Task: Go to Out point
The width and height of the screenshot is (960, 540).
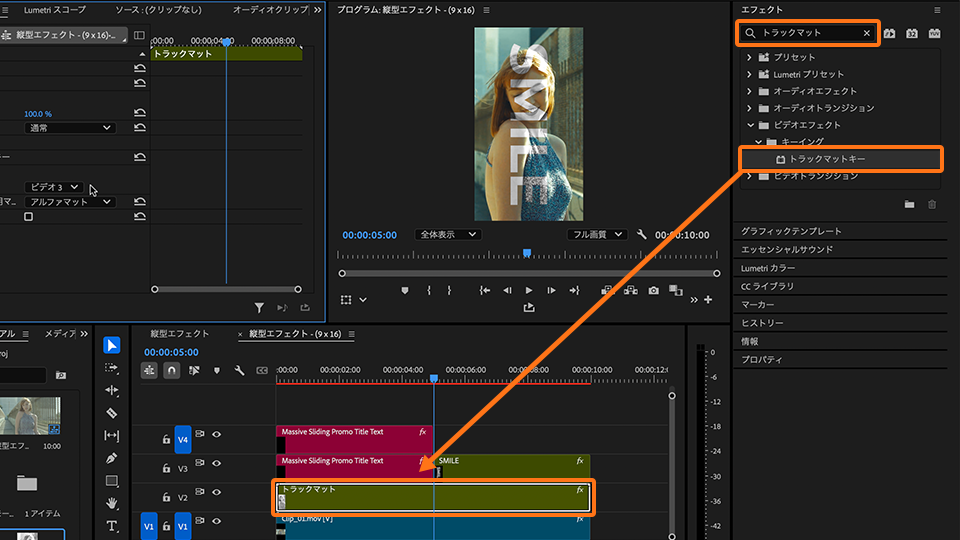Action: coord(574,291)
